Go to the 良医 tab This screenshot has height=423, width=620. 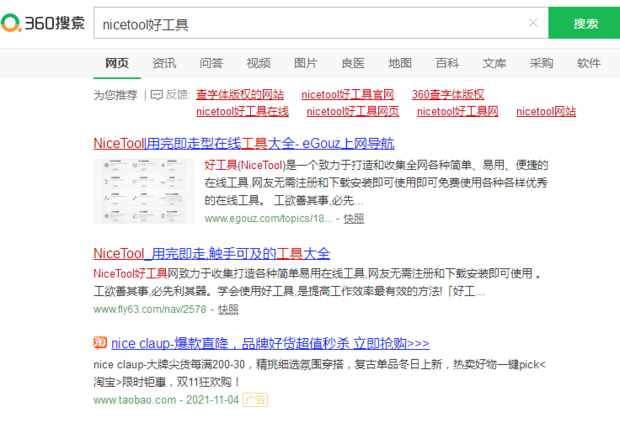point(353,63)
